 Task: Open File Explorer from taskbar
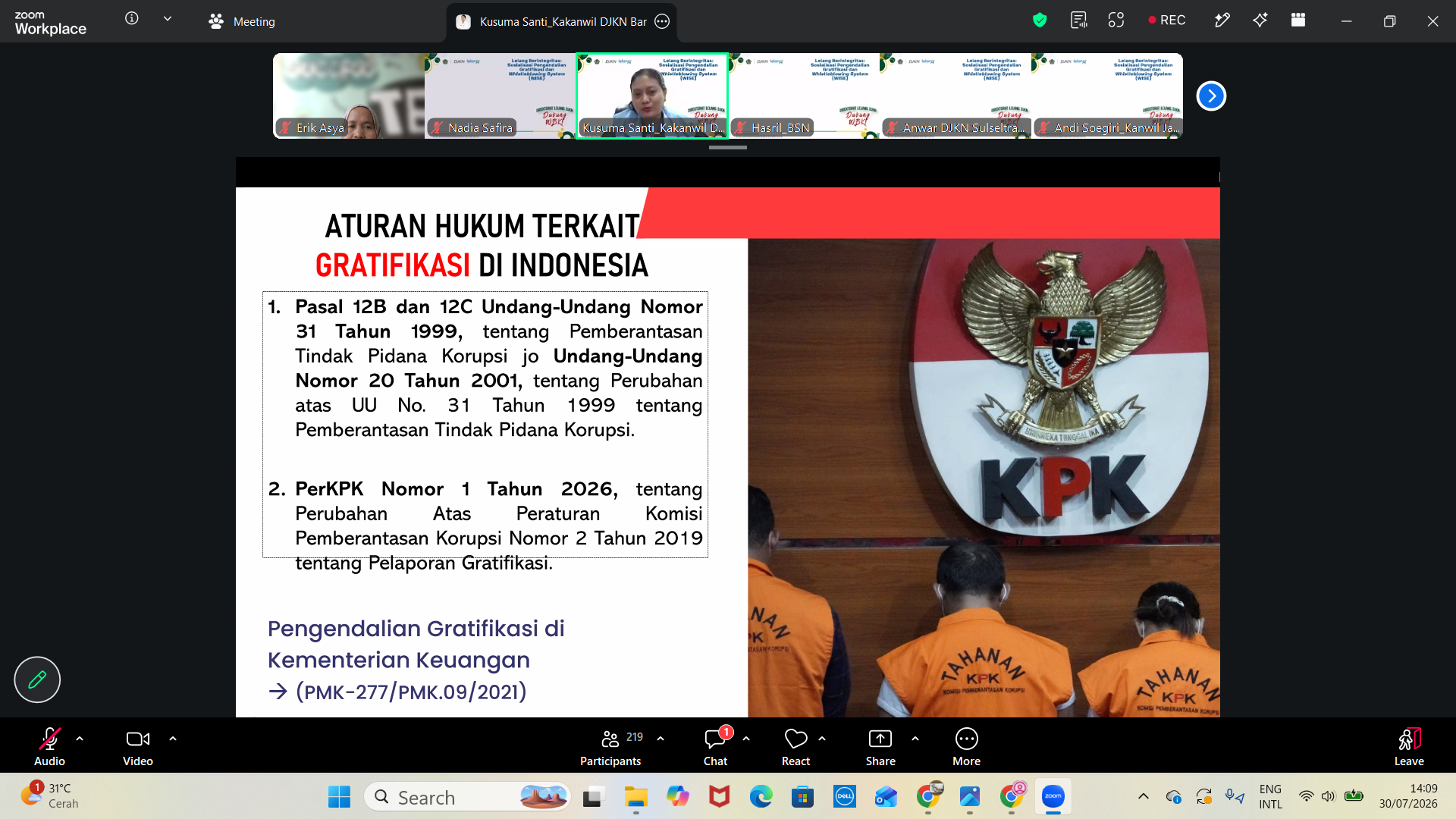(635, 797)
